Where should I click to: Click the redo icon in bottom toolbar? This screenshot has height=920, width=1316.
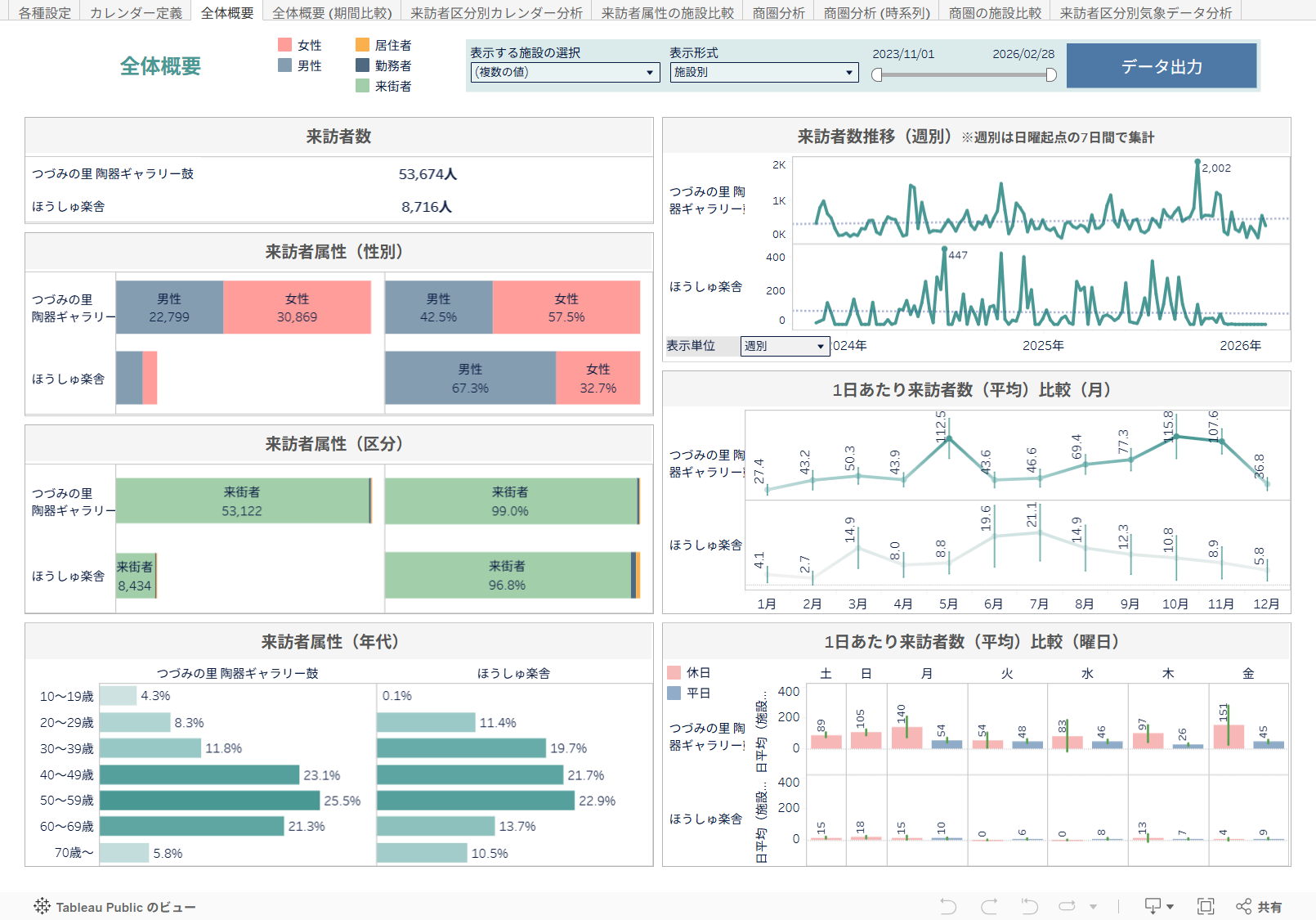tap(989, 906)
